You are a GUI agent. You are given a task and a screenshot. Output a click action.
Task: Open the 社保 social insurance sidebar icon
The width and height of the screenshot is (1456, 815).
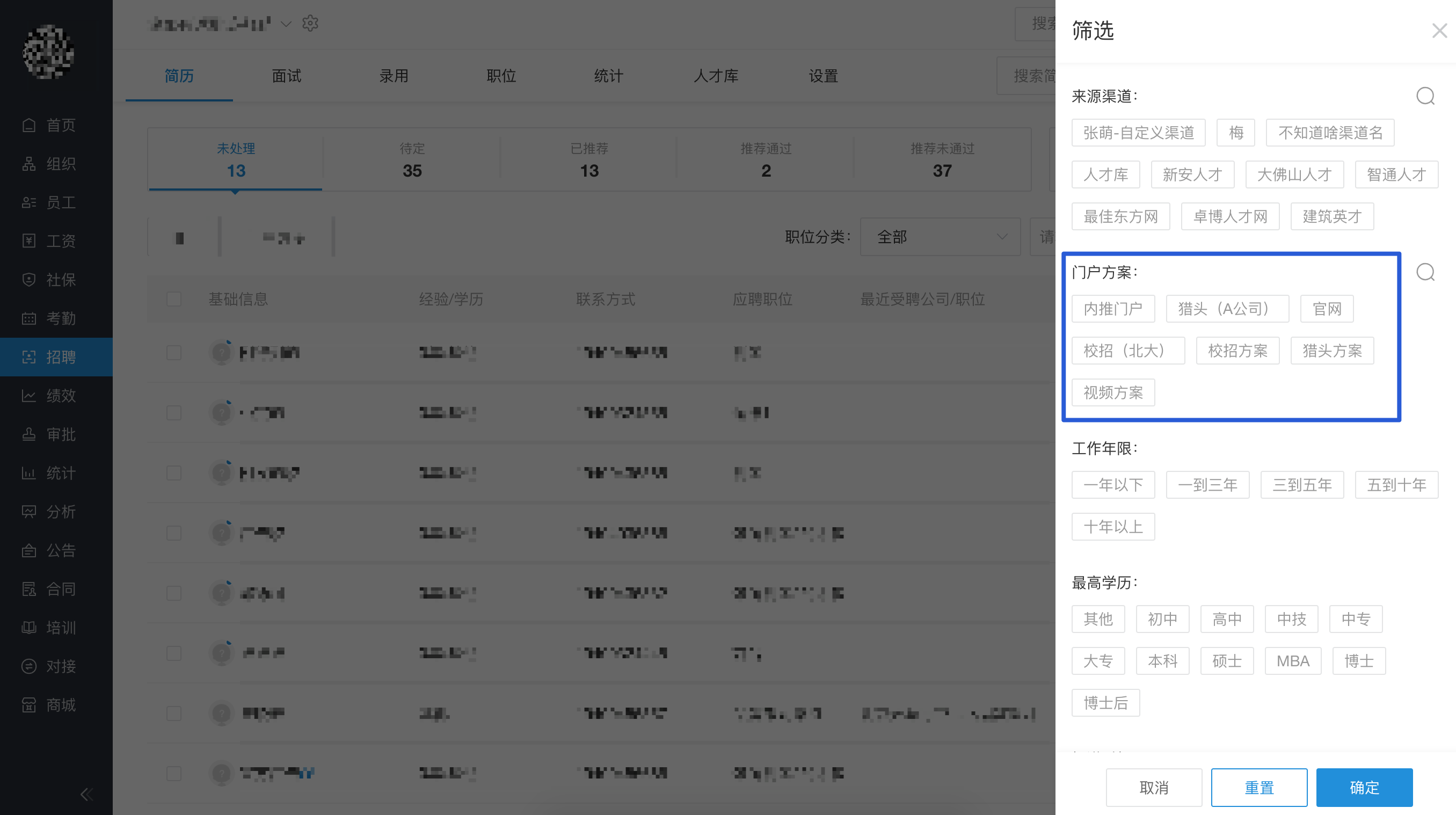pyautogui.click(x=29, y=280)
